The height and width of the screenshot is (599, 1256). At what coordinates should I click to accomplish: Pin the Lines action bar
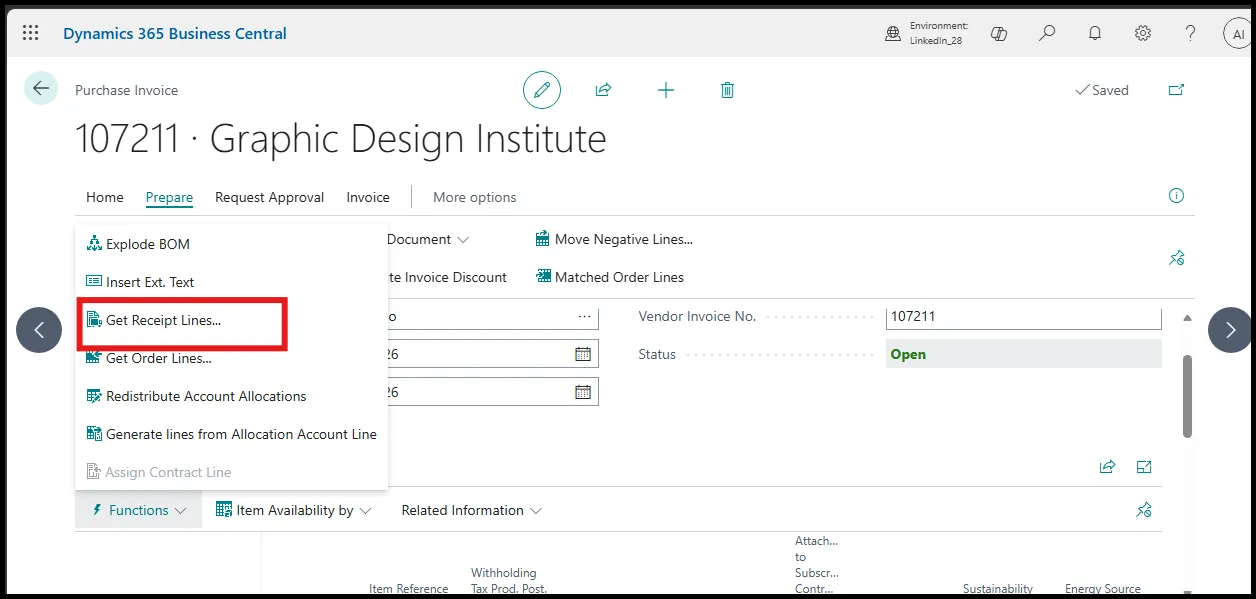coord(1144,510)
